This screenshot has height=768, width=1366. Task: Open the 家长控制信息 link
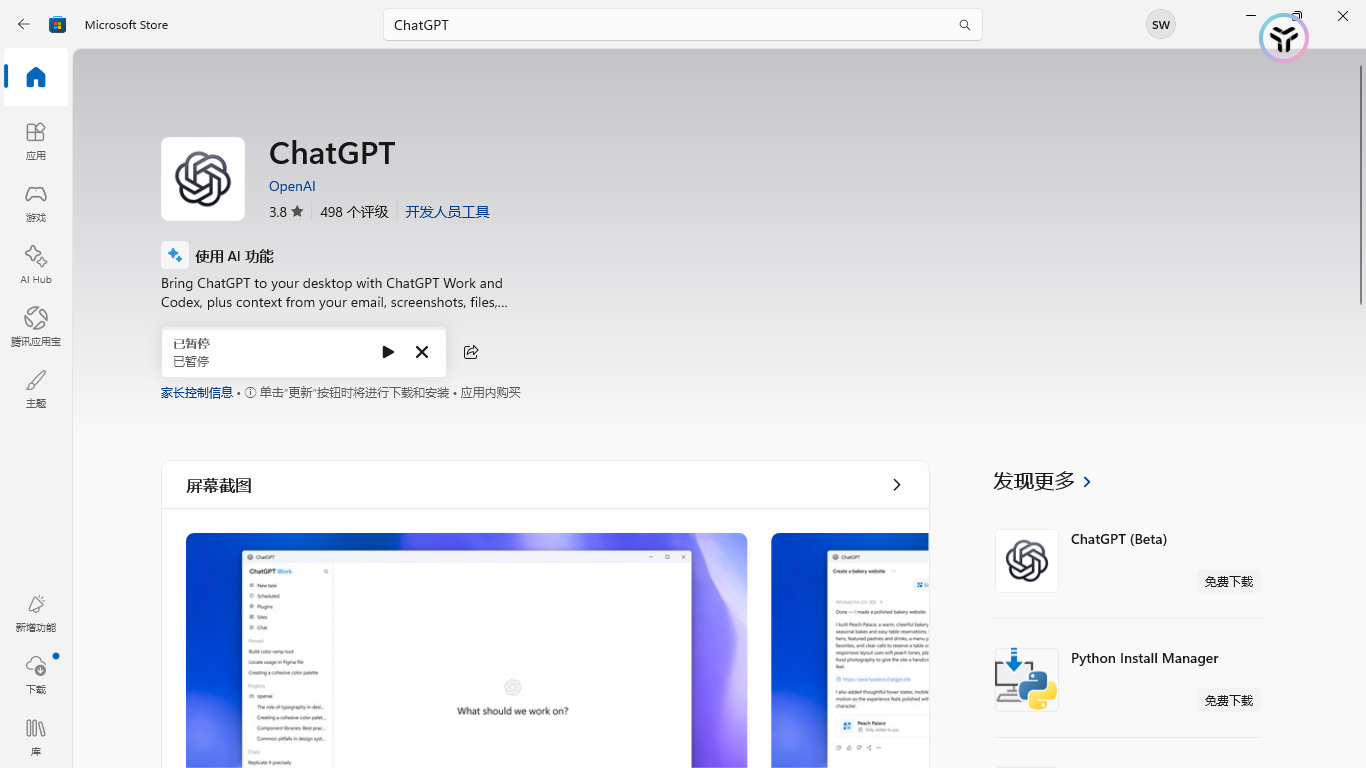[197, 393]
